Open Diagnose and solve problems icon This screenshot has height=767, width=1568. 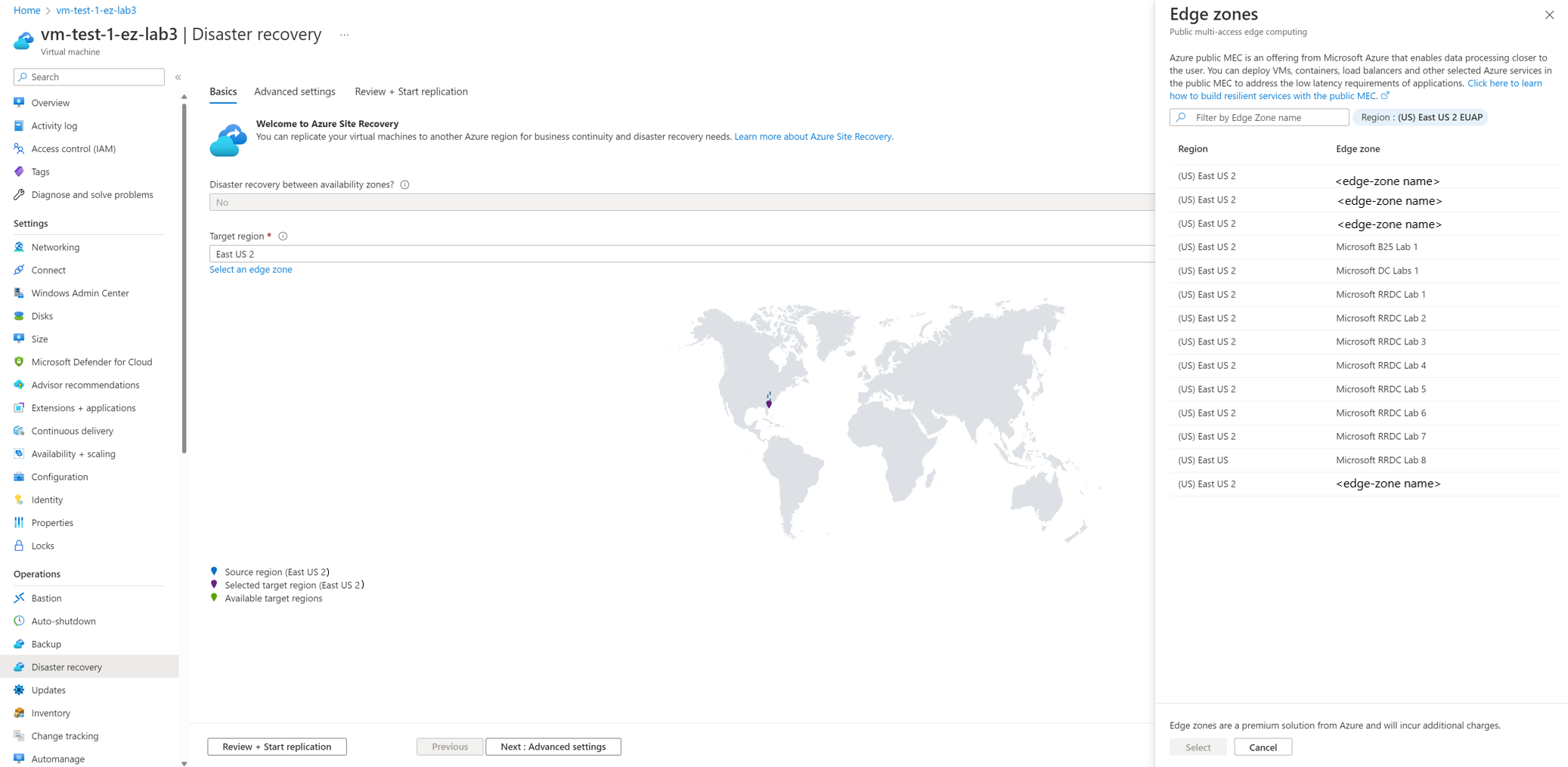(19, 195)
